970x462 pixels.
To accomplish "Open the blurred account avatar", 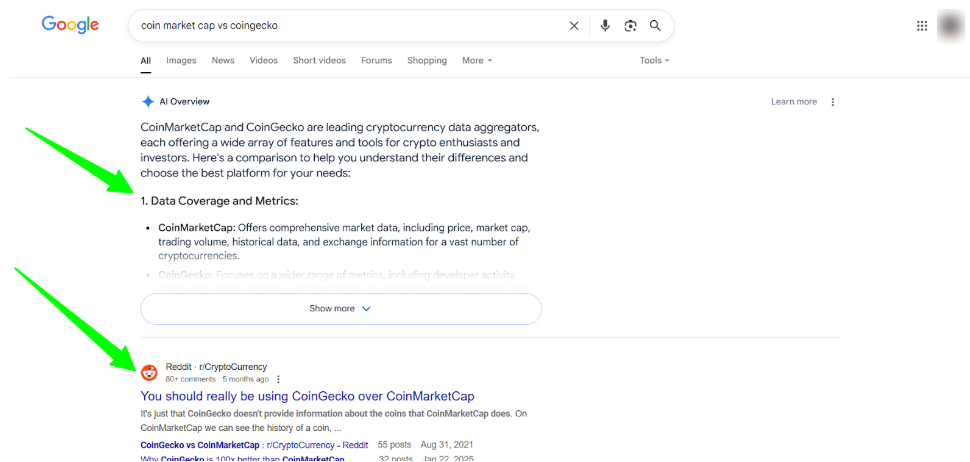I will [951, 25].
